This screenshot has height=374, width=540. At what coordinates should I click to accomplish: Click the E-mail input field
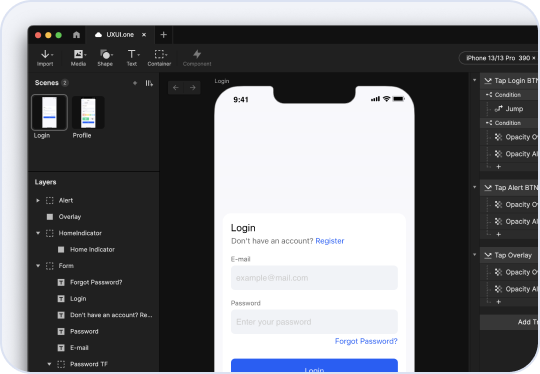[x=314, y=278]
